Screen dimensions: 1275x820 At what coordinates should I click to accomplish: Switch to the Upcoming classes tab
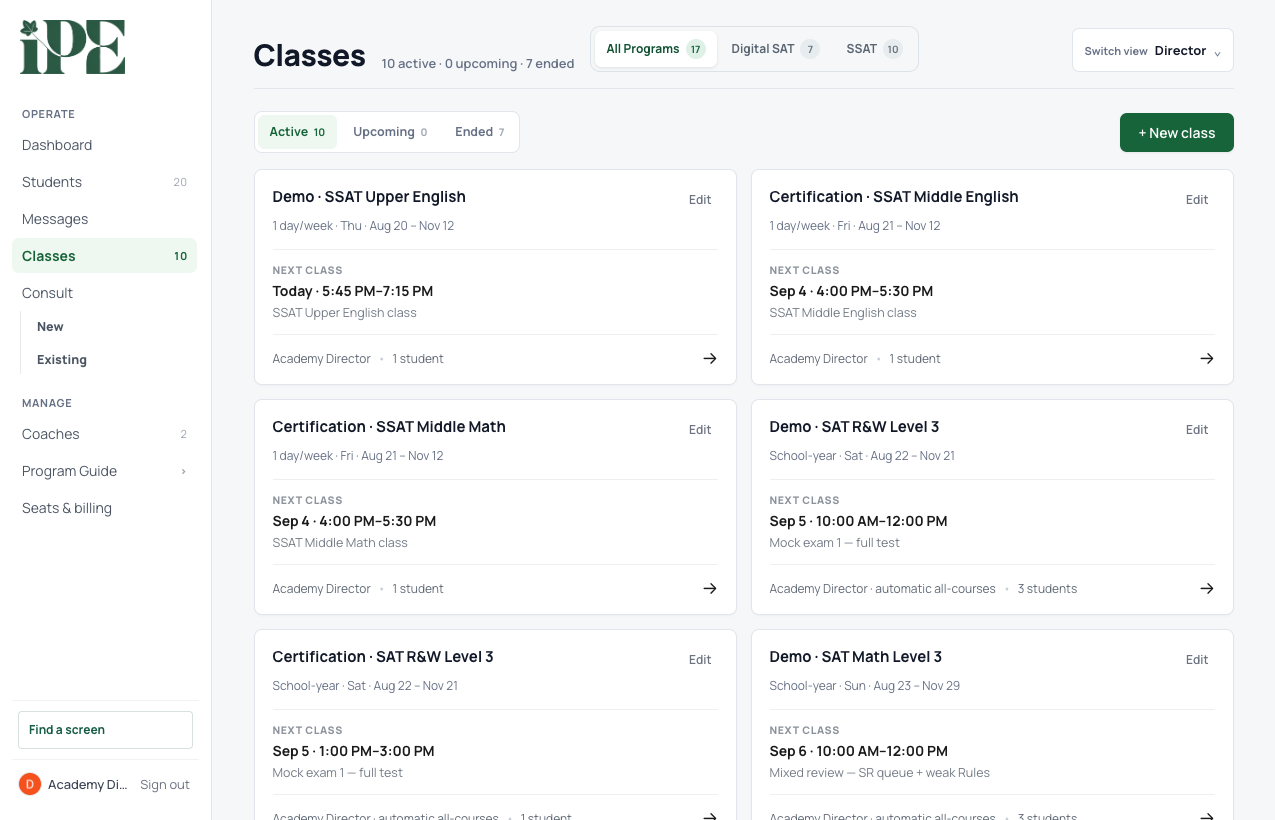pyautogui.click(x=390, y=132)
